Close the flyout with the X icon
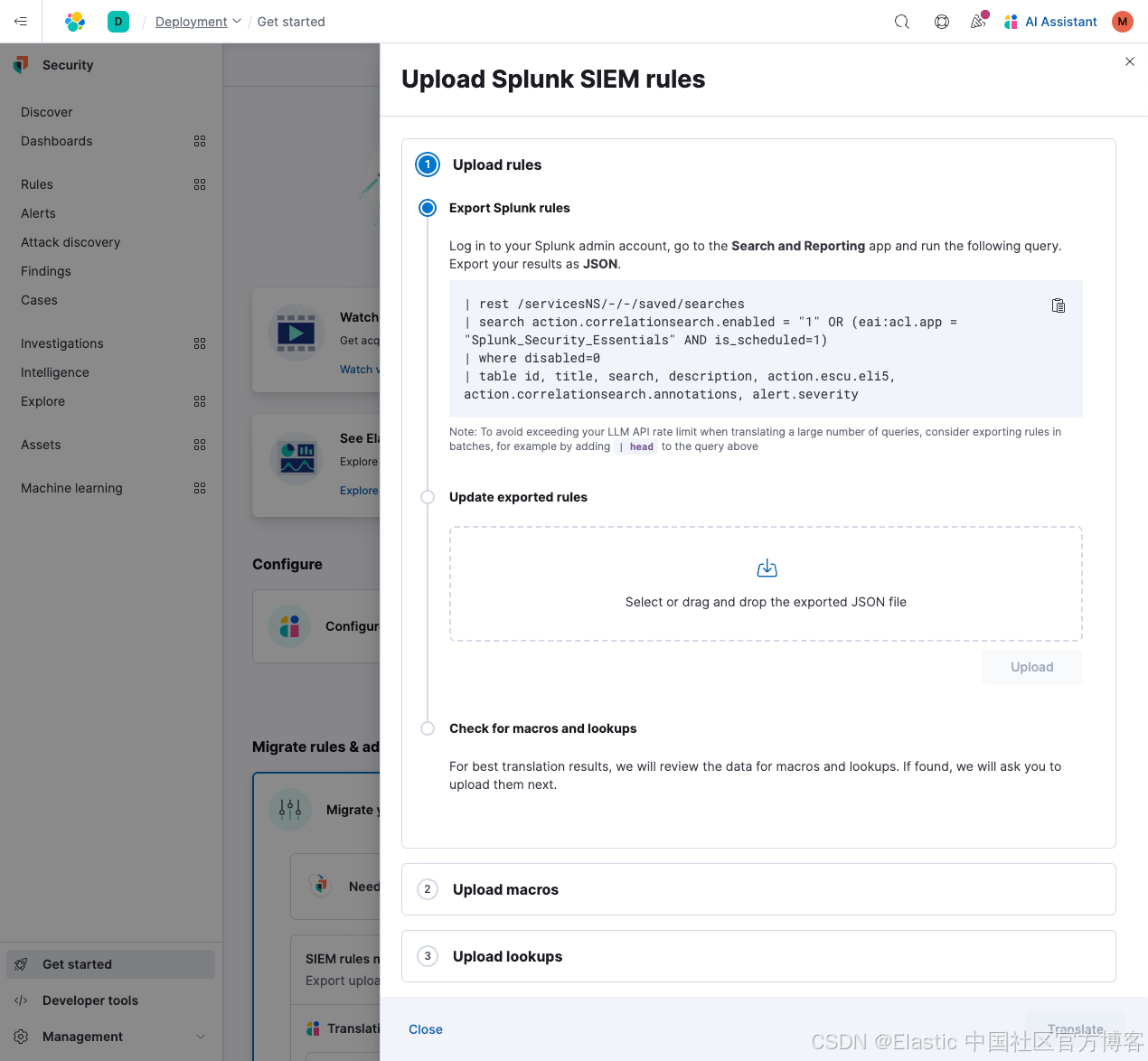Viewport: 1148px width, 1061px height. pos(1130,61)
